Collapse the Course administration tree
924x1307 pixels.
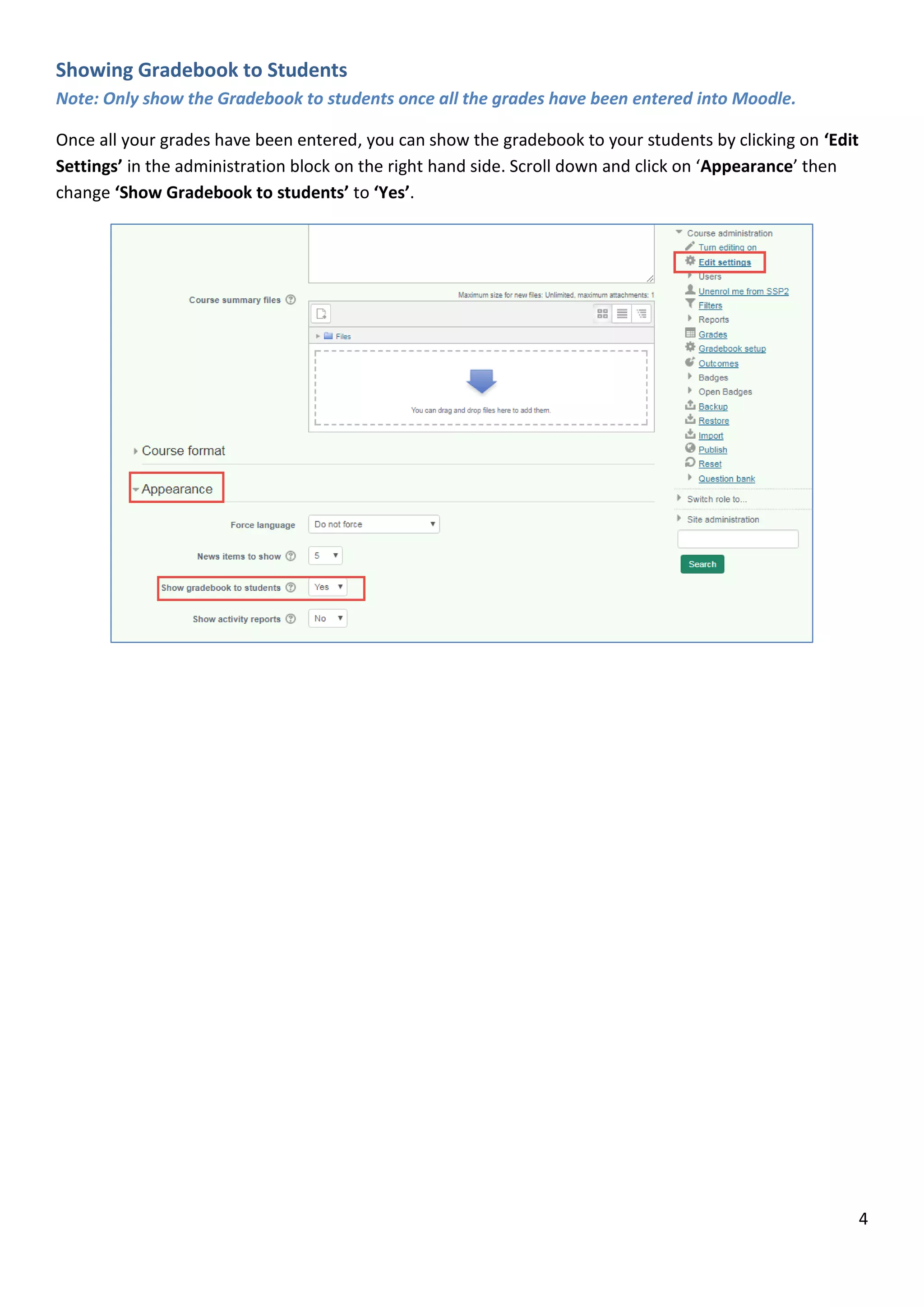click(x=679, y=232)
